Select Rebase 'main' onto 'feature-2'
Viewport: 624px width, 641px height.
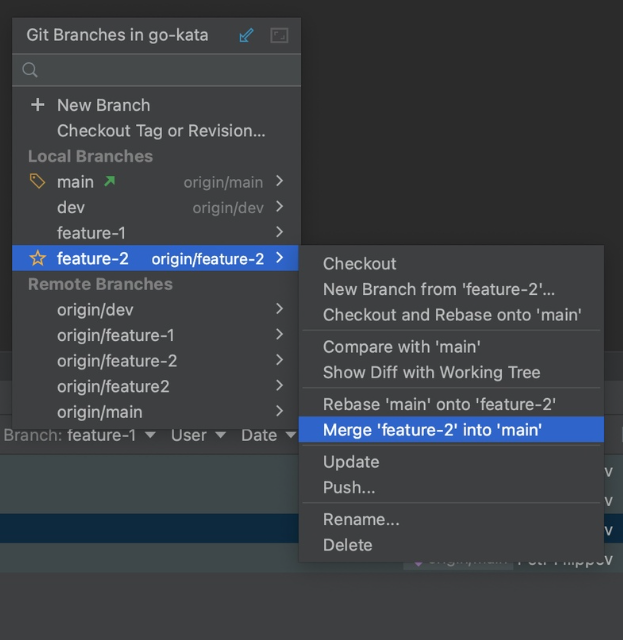pyautogui.click(x=439, y=404)
